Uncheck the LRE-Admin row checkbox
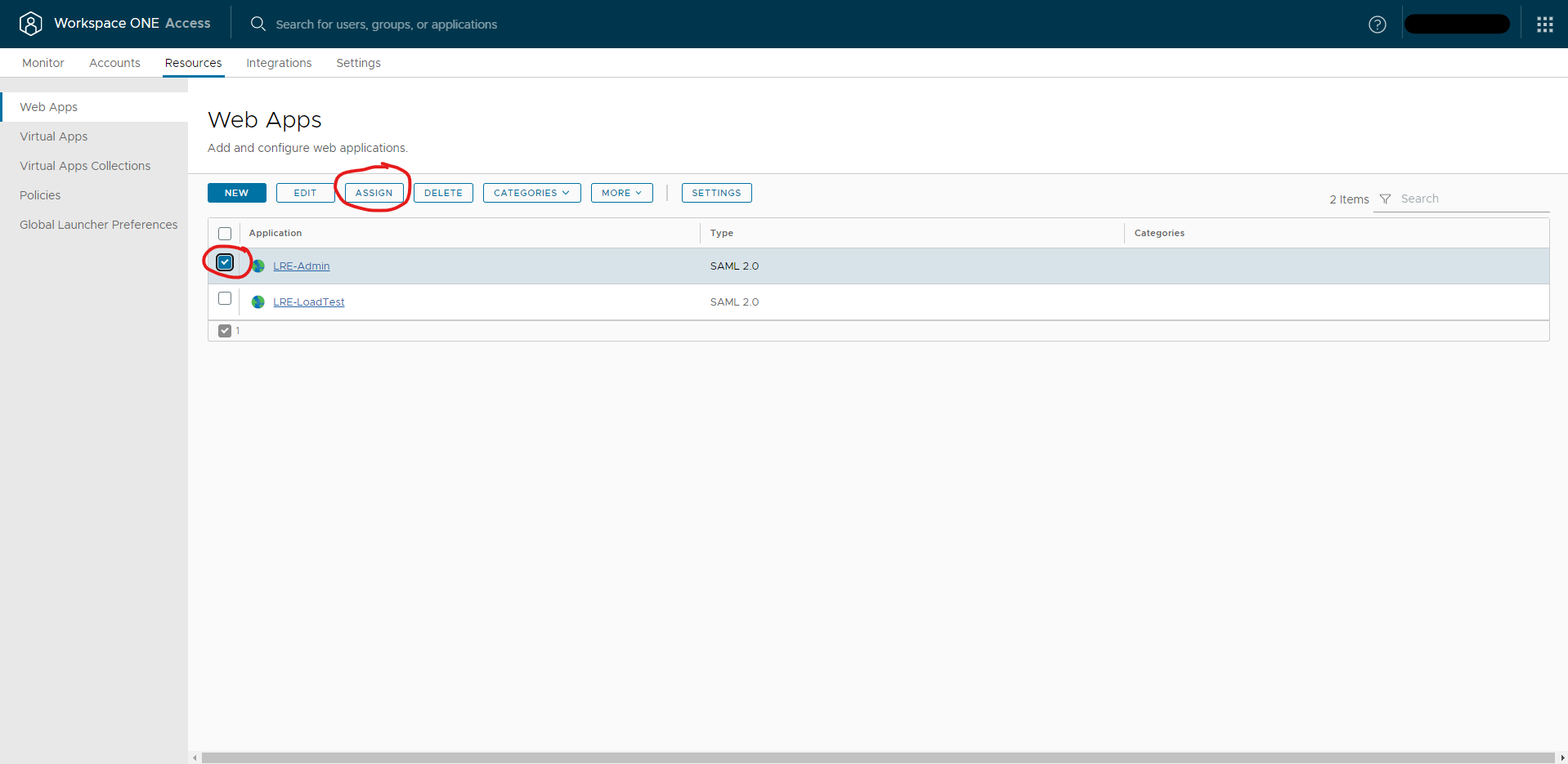The height and width of the screenshot is (764, 1568). pos(225,261)
